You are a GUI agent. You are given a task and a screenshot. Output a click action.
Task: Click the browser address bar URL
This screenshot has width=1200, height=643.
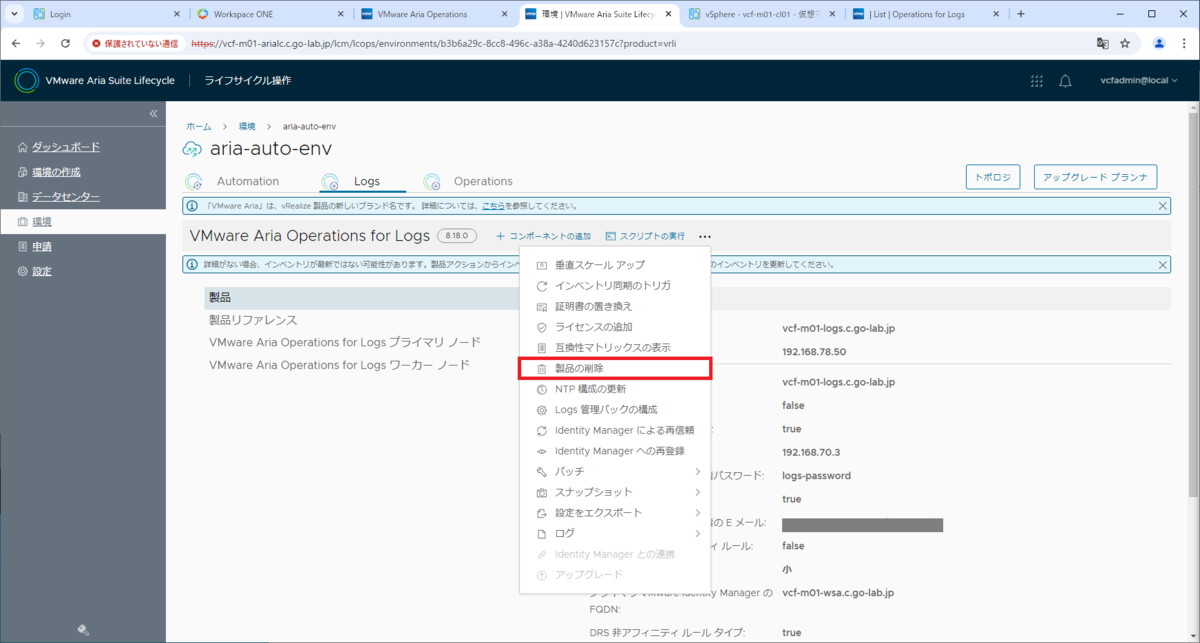[433, 44]
